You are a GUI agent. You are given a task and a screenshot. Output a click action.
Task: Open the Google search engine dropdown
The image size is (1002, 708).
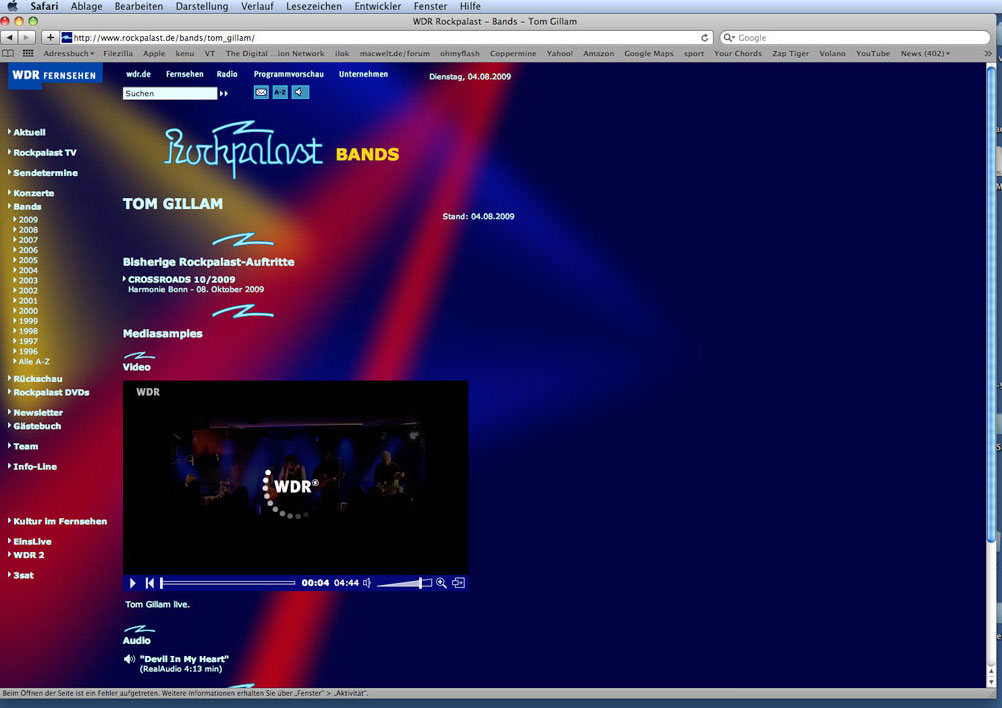[x=729, y=38]
